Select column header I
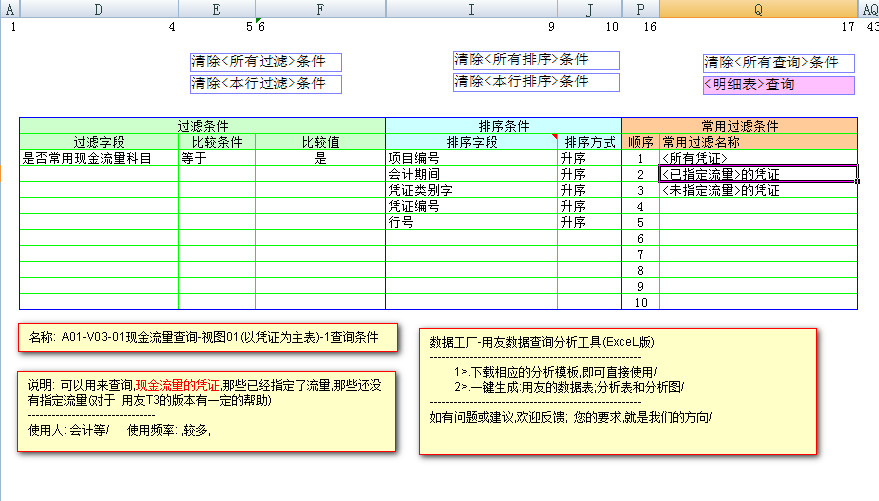This screenshot has height=501, width=879. pos(470,9)
